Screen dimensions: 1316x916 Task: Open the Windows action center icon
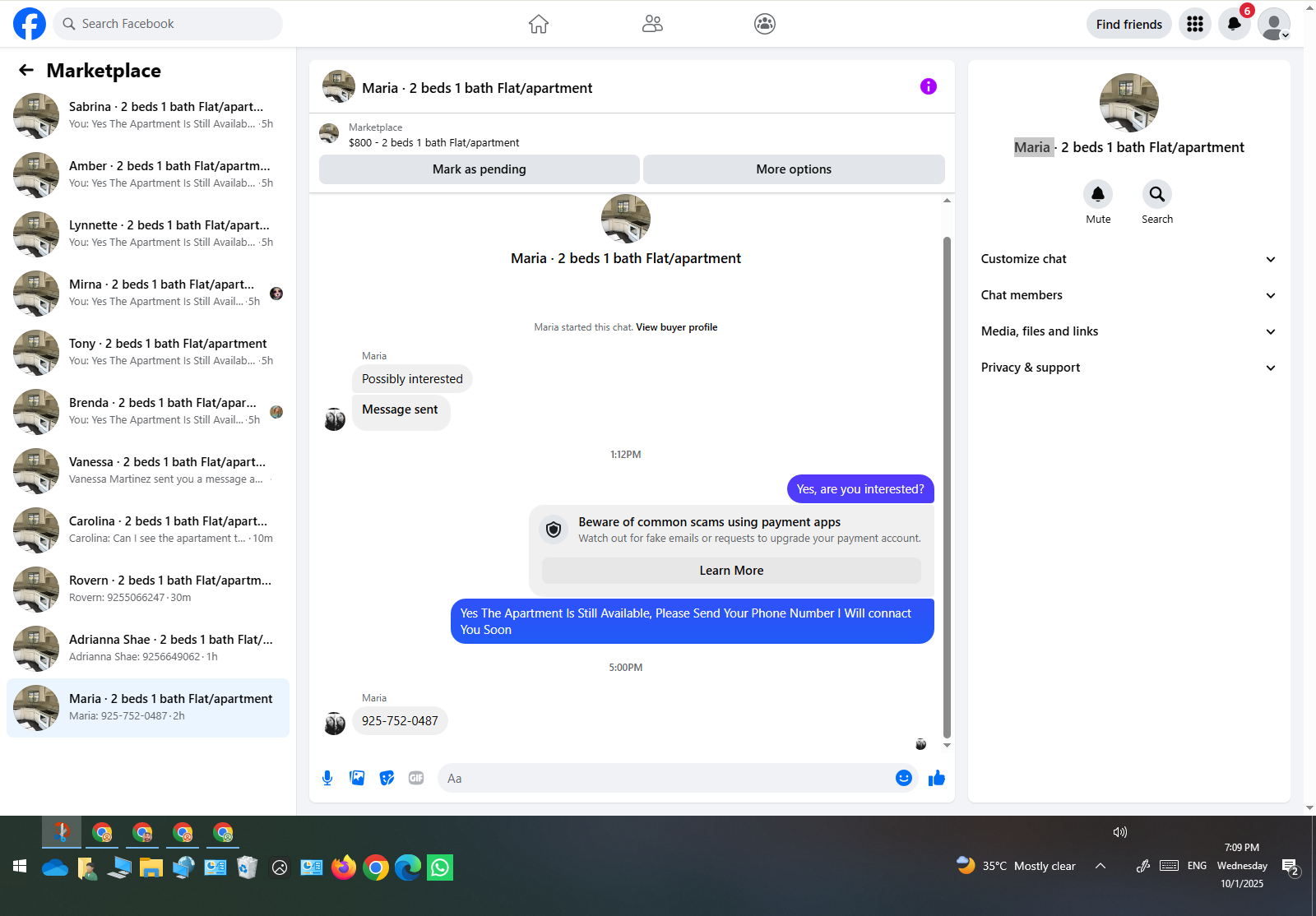[x=1291, y=867]
